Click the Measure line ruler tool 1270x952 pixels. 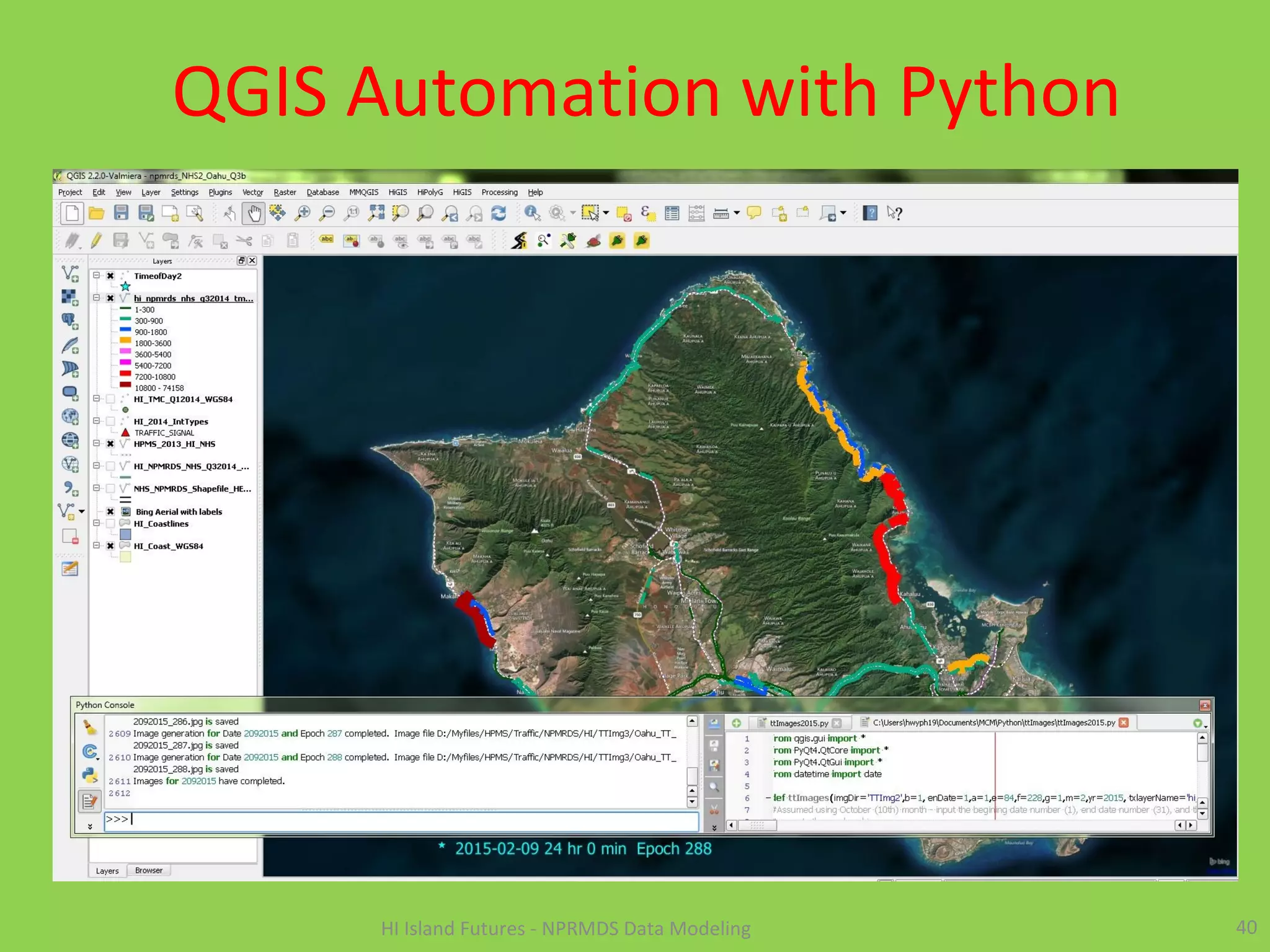pyautogui.click(x=721, y=213)
